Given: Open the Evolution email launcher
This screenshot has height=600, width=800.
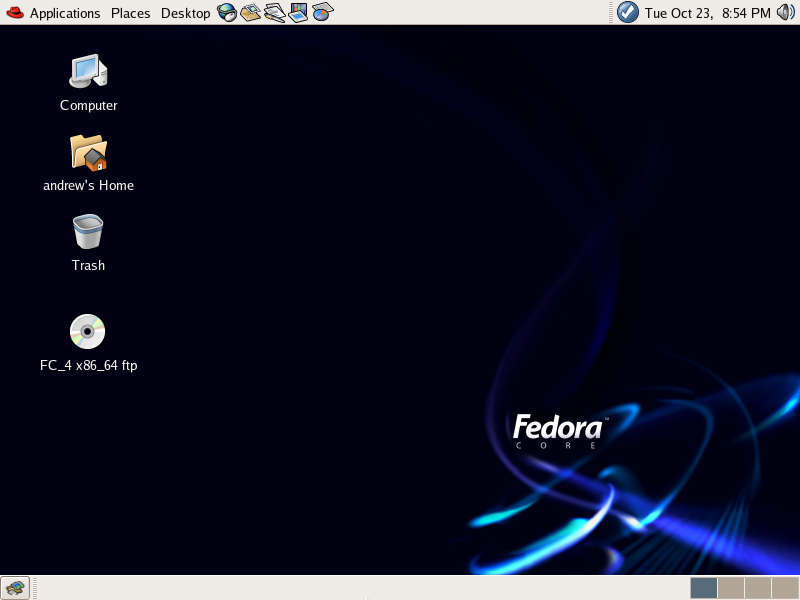Looking at the screenshot, I should point(250,13).
